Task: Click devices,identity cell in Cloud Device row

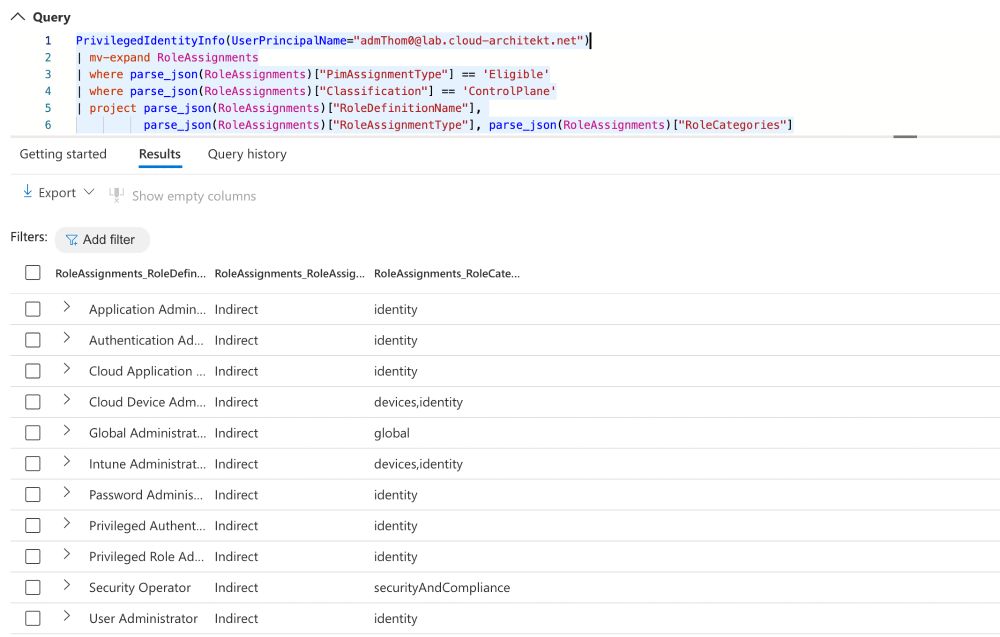Action: click(418, 402)
